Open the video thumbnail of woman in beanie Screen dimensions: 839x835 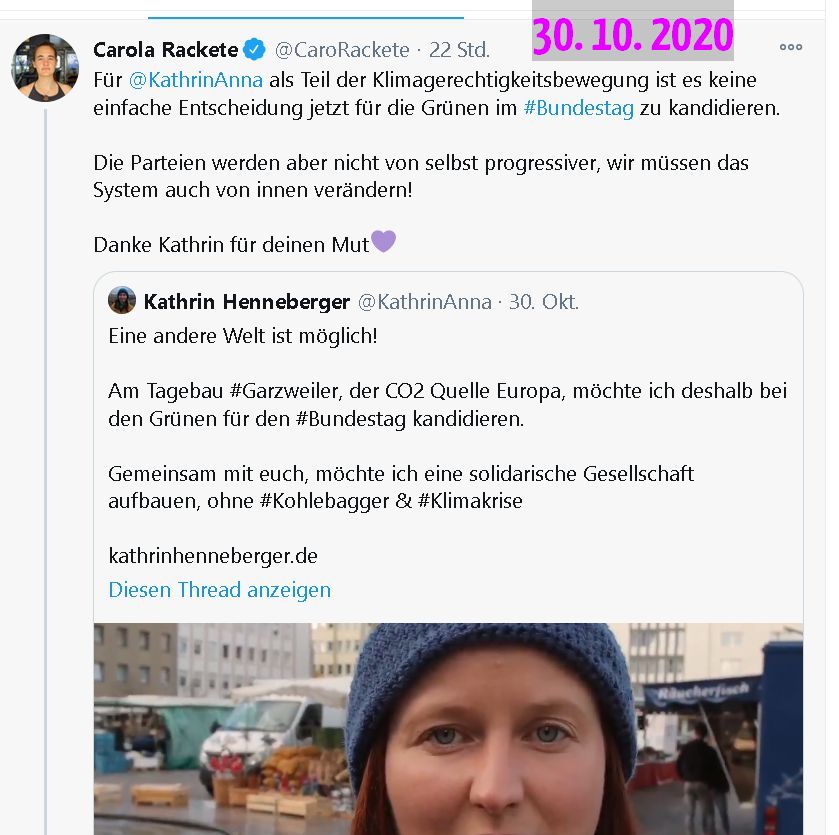click(x=448, y=729)
